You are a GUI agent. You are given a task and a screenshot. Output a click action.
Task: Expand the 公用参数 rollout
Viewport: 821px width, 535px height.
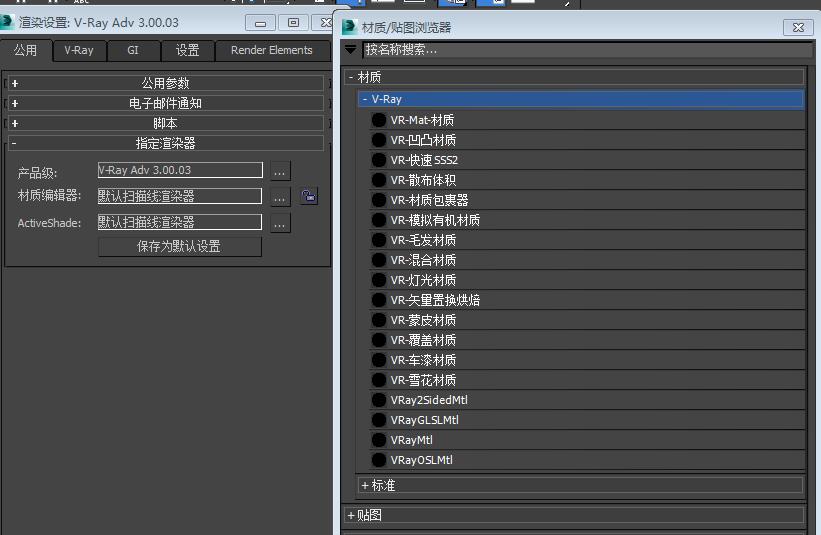pyautogui.click(x=165, y=83)
